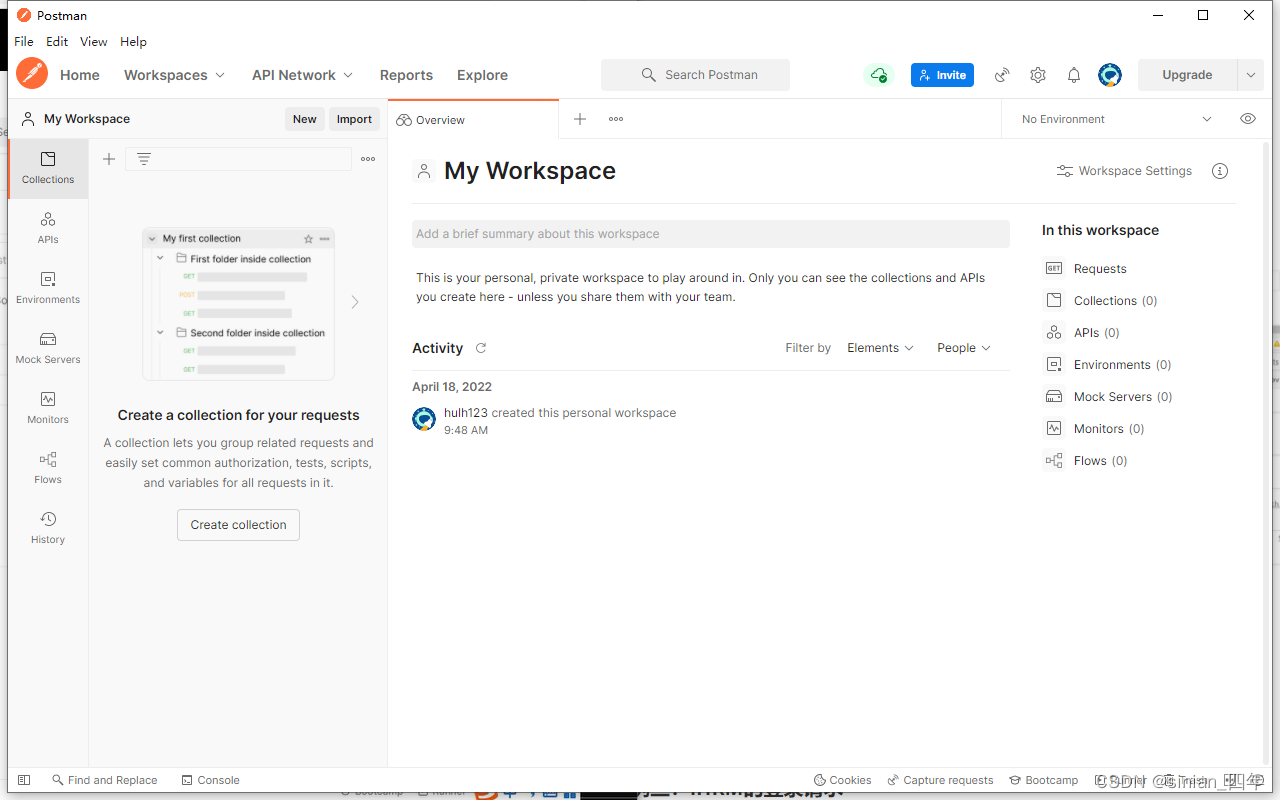Open APIs (0) in workspace list
Screen dimensions: 1280x800
(x=1082, y=333)
